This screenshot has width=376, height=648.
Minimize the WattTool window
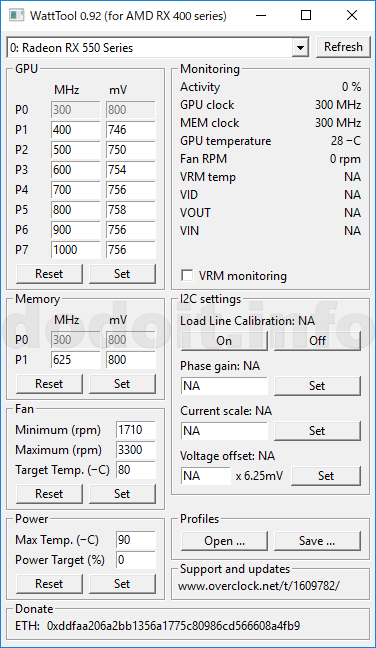pyautogui.click(x=261, y=16)
